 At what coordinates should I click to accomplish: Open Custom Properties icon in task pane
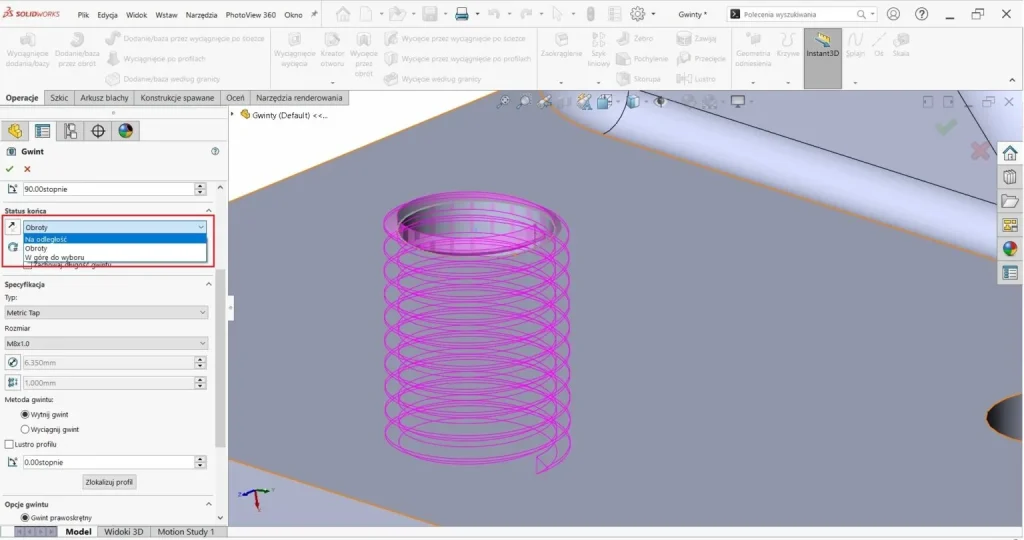(x=1010, y=273)
